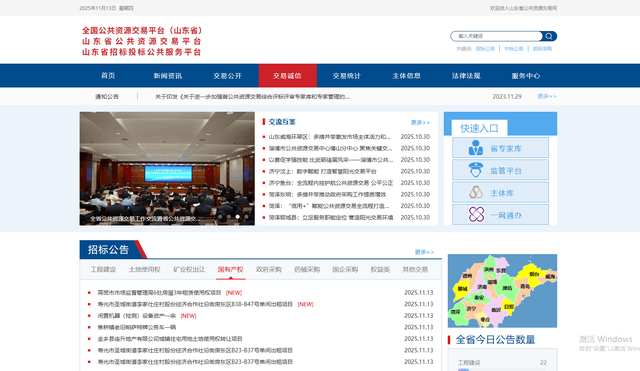Screen dimensions: 640x371
Task: Switch to the 政府采购 announcements tab
Action: (x=269, y=269)
